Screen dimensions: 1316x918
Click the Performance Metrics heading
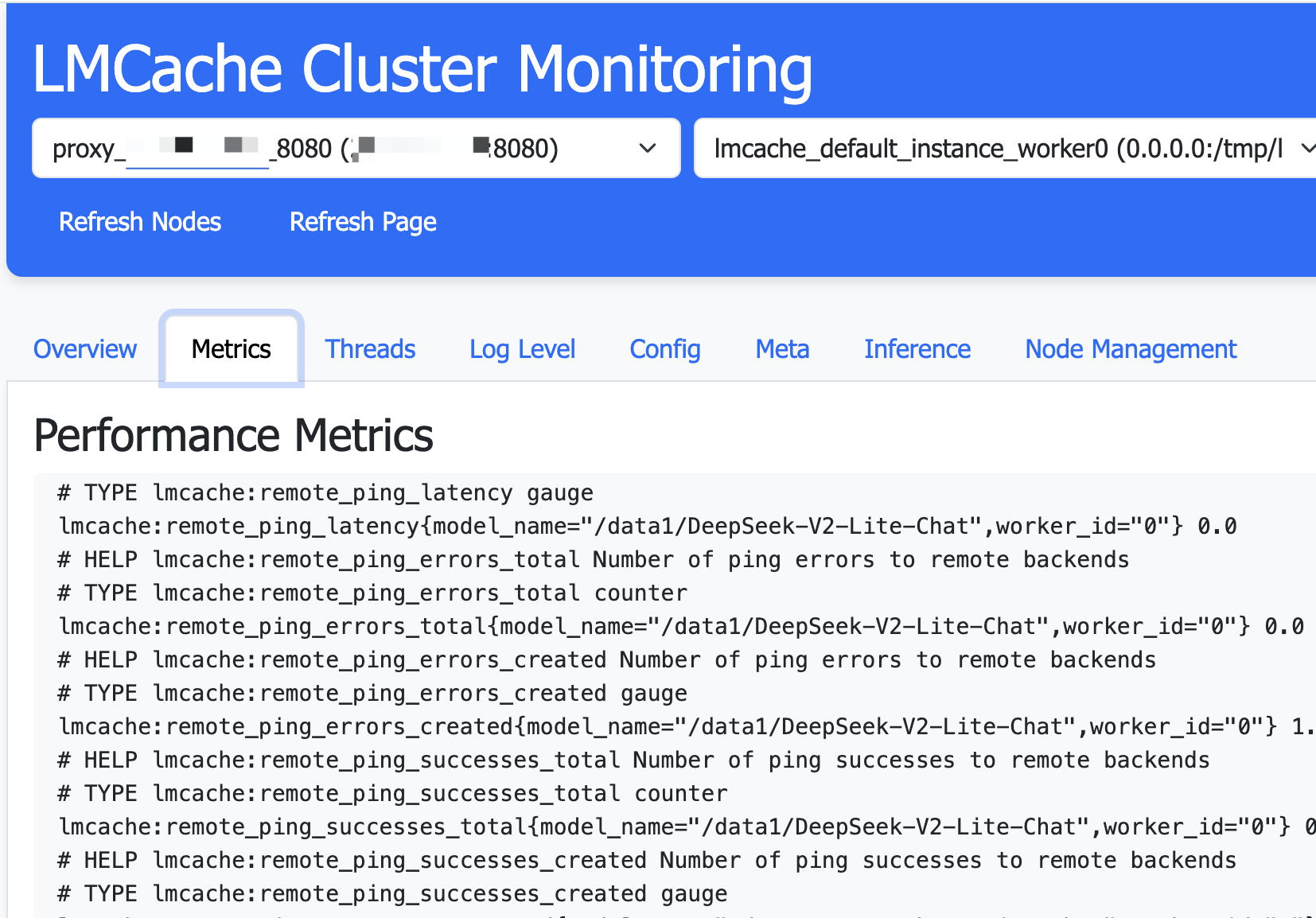pyautogui.click(x=233, y=435)
